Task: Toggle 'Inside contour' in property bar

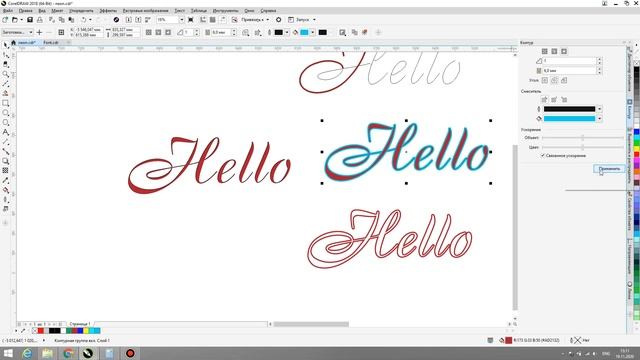Action: tap(158, 32)
